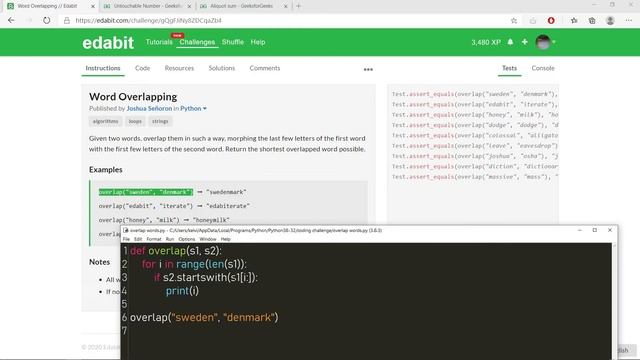Image resolution: width=640 pixels, height=360 pixels.
Task: Open the Python language dropdown
Action: (x=193, y=108)
